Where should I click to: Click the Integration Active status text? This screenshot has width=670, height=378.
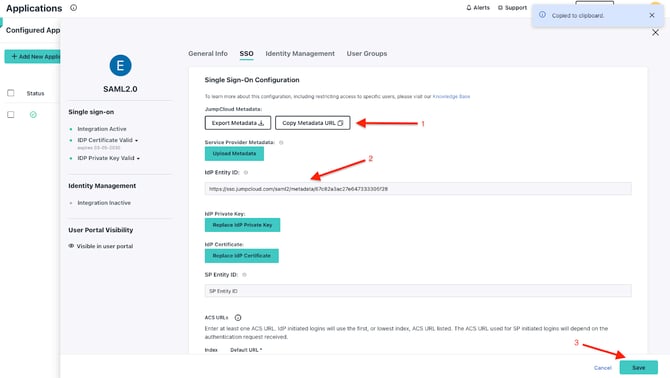(102, 129)
